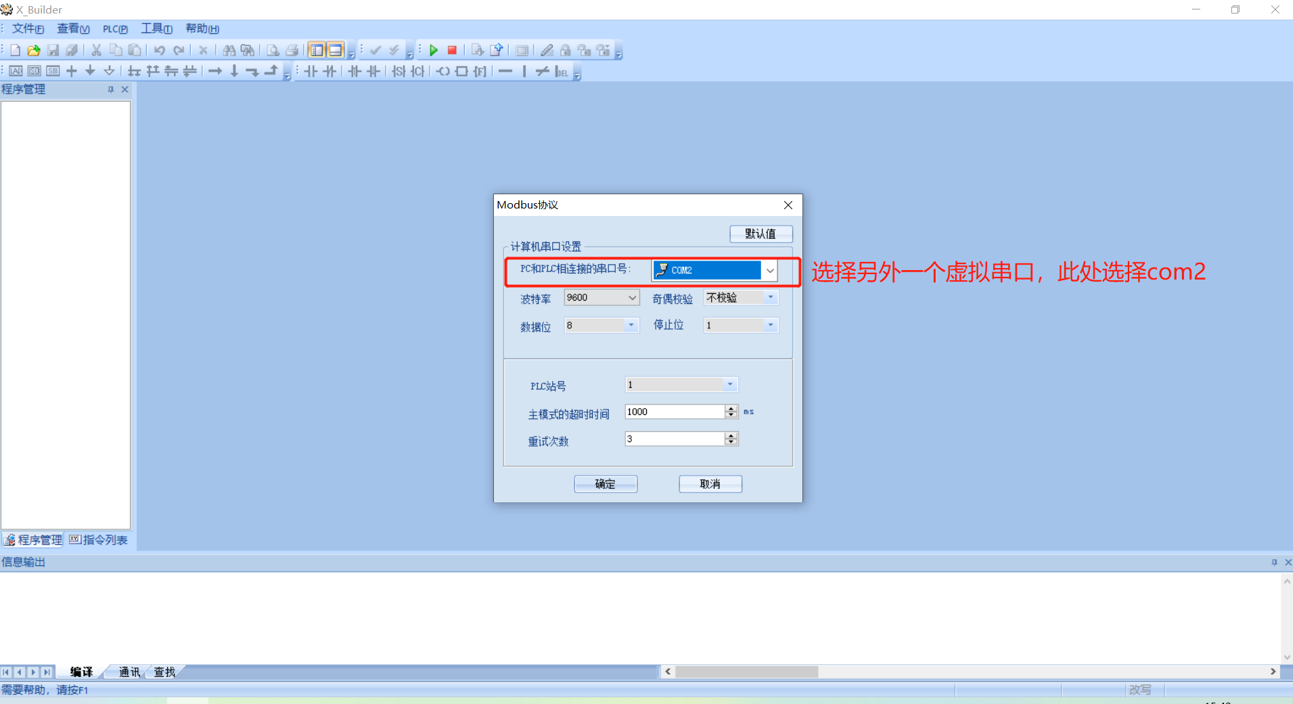
Task: Open the 波特率 9600 dropdown
Action: click(632, 298)
